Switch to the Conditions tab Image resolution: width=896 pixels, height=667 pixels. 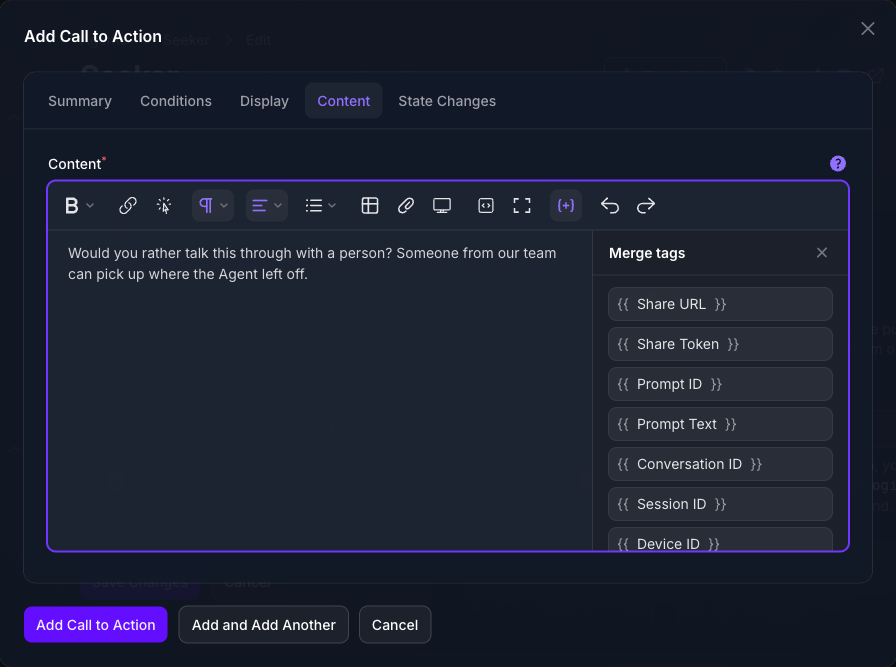coord(176,101)
